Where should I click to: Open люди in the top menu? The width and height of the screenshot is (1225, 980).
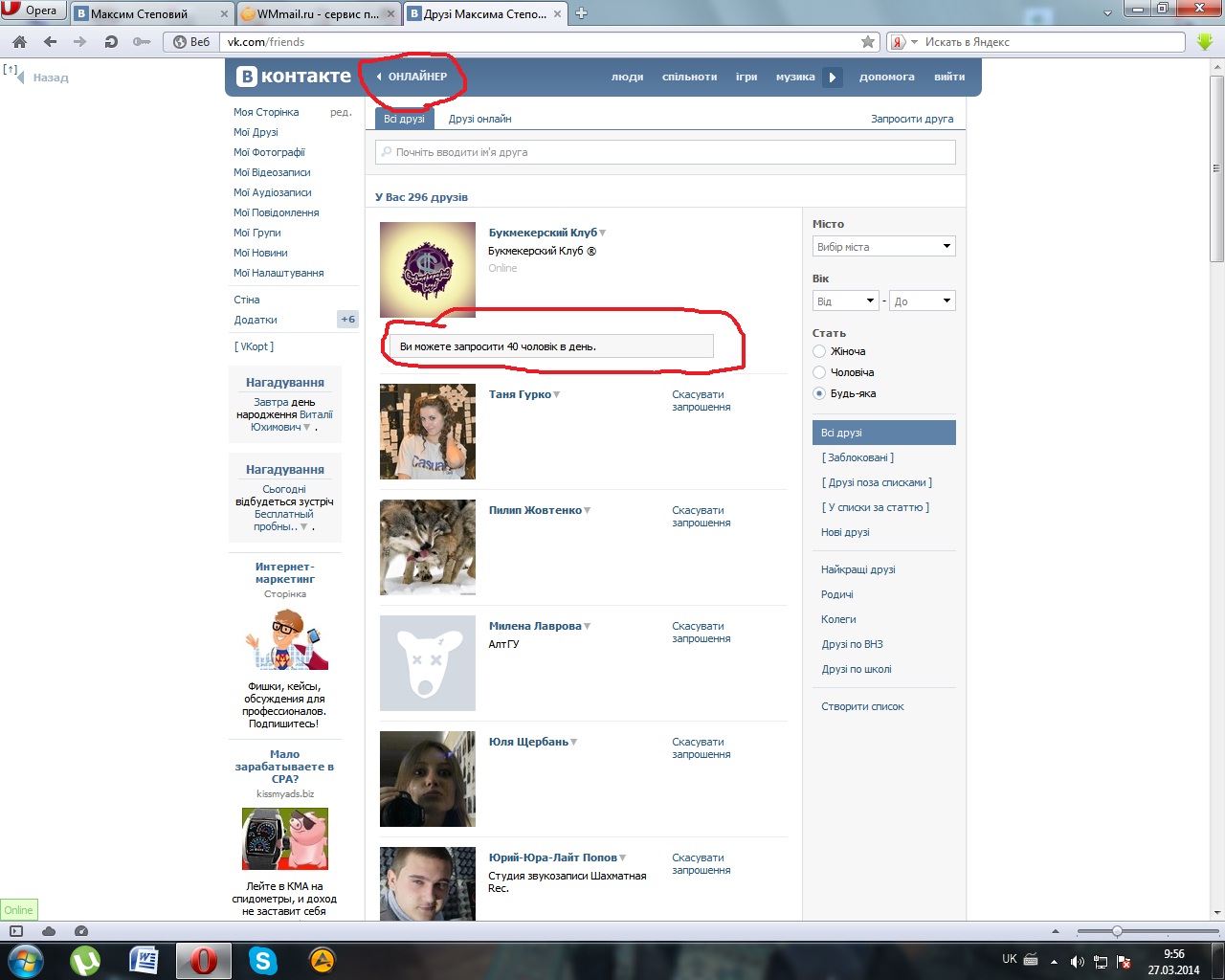point(627,77)
